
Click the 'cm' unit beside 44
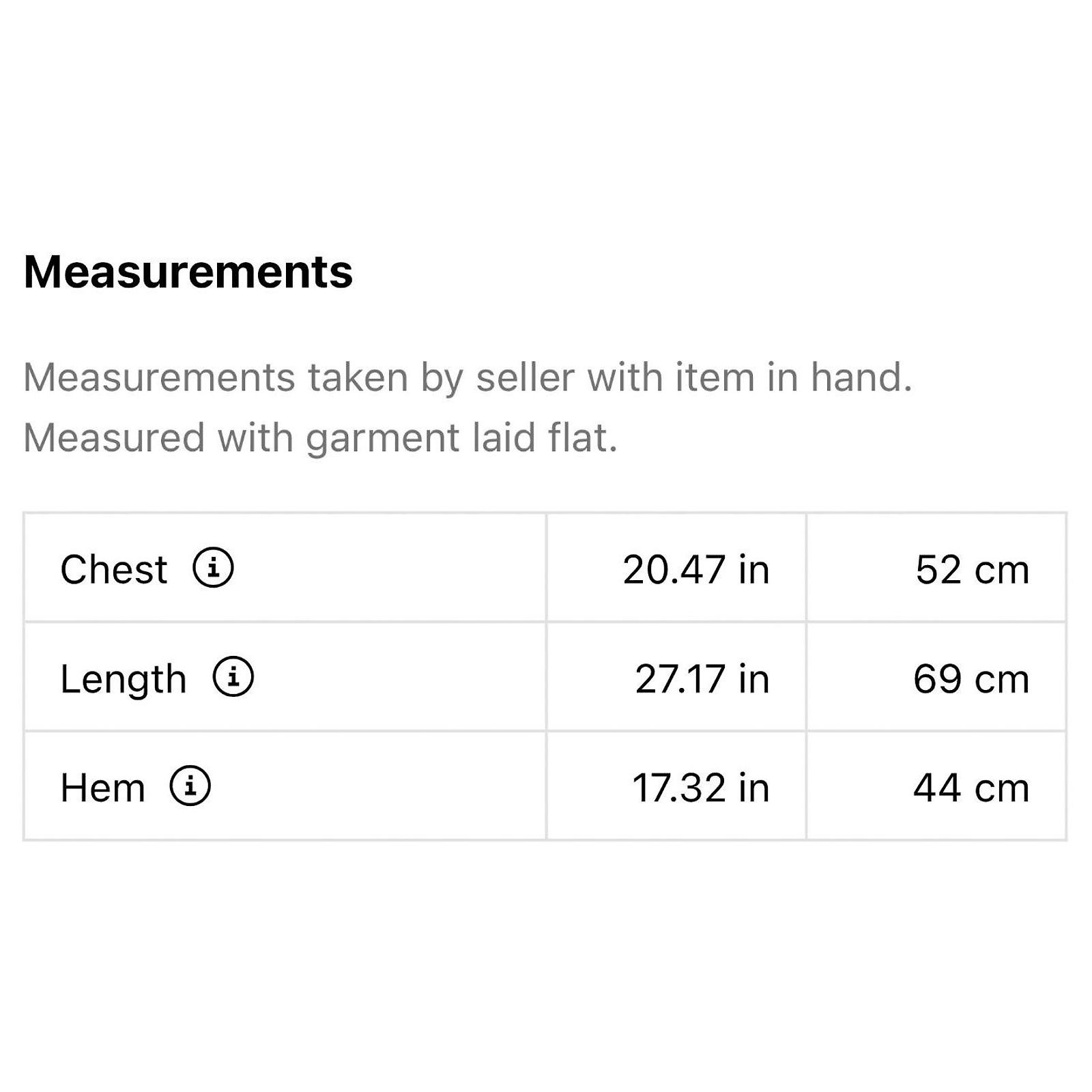1002,789
